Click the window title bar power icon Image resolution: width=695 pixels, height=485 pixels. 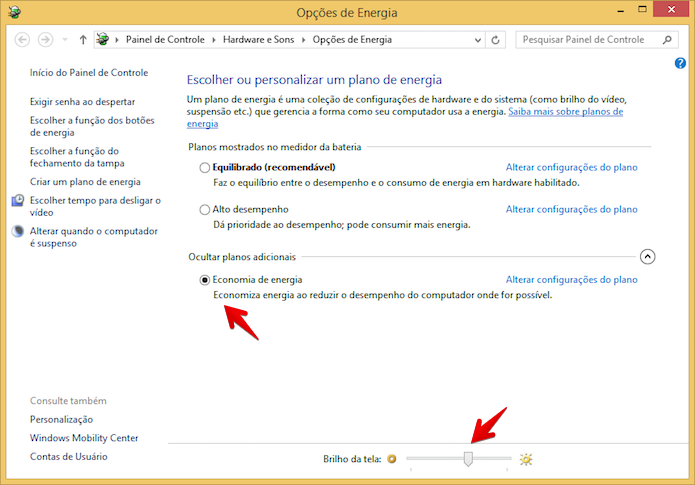click(x=14, y=12)
